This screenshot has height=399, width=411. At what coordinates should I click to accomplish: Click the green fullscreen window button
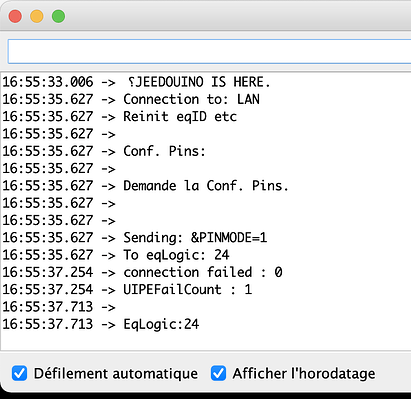pyautogui.click(x=58, y=16)
